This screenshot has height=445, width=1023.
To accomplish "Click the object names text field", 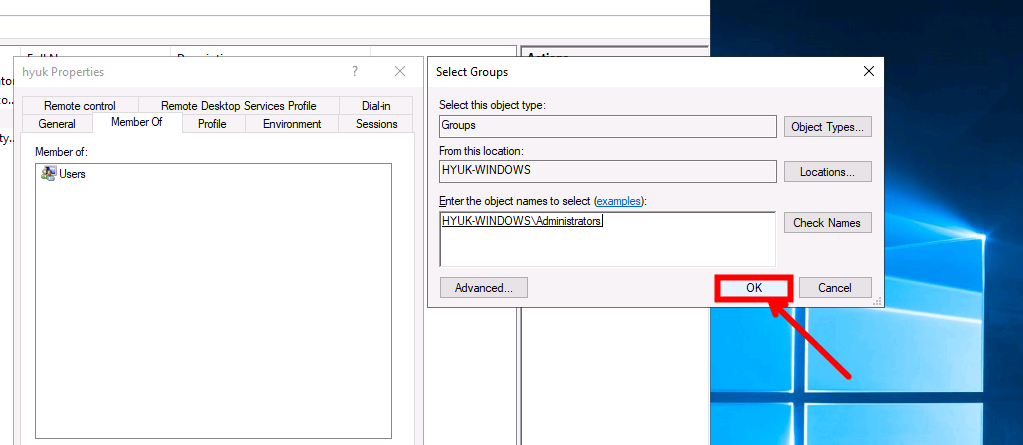I will pos(608,239).
